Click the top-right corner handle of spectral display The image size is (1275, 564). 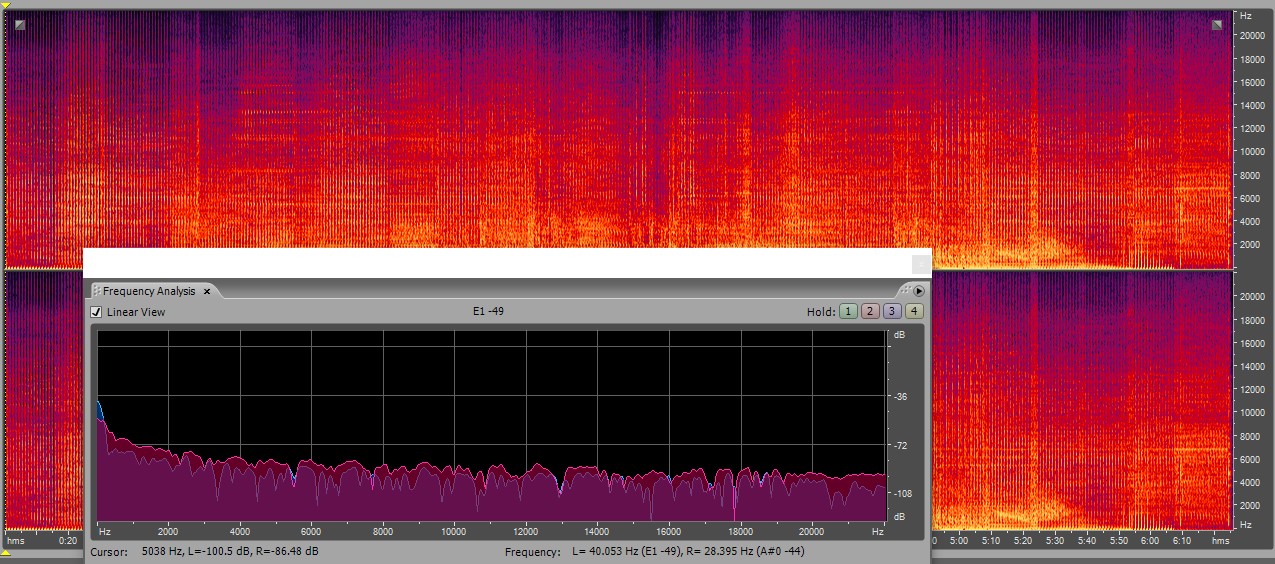click(1217, 25)
